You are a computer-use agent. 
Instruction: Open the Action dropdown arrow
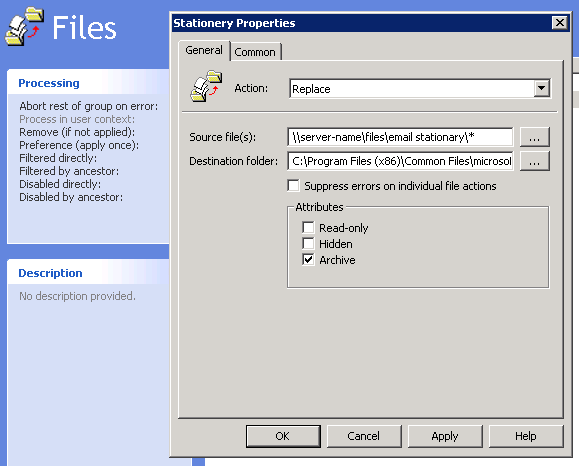click(541, 89)
